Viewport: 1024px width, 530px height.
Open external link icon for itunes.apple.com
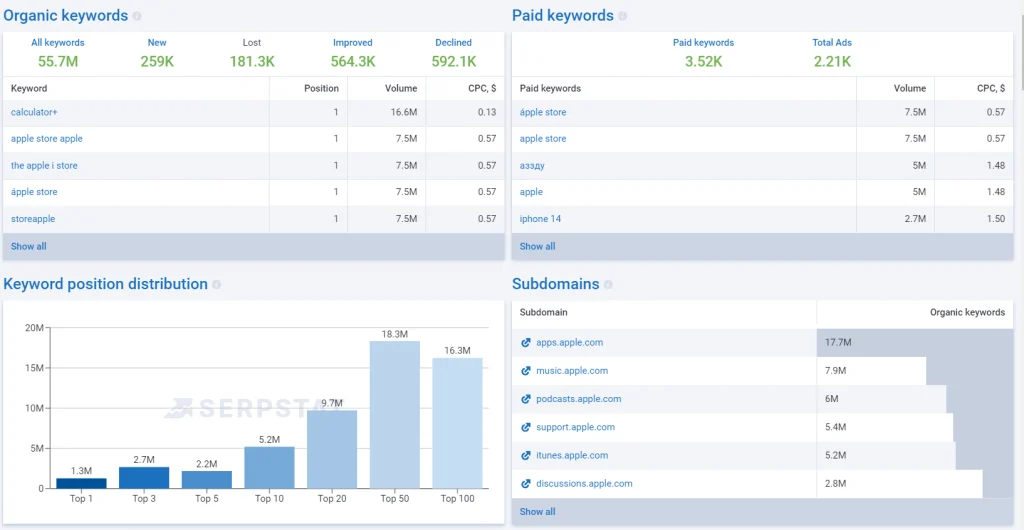[525, 456]
